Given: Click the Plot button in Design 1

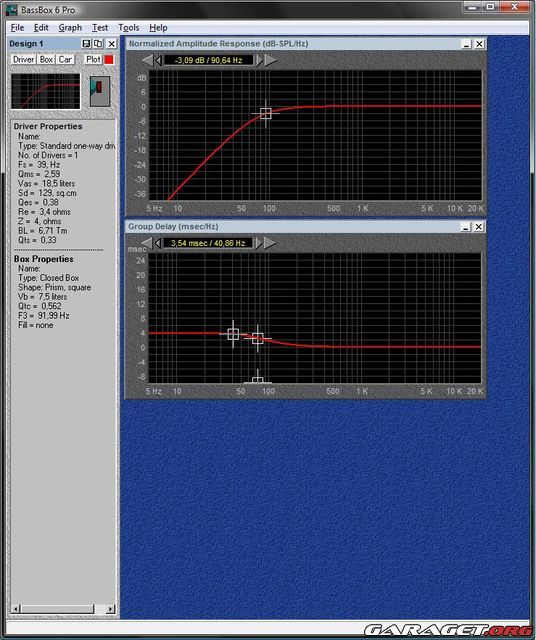Looking at the screenshot, I should click(x=93, y=60).
